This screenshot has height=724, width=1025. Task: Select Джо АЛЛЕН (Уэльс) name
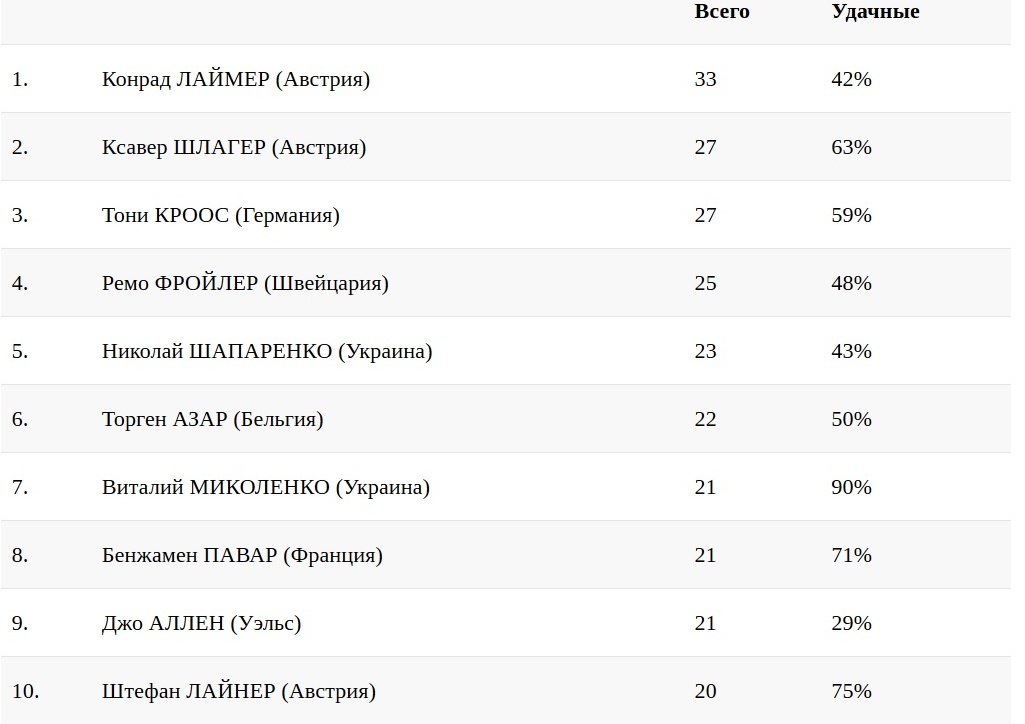(202, 623)
